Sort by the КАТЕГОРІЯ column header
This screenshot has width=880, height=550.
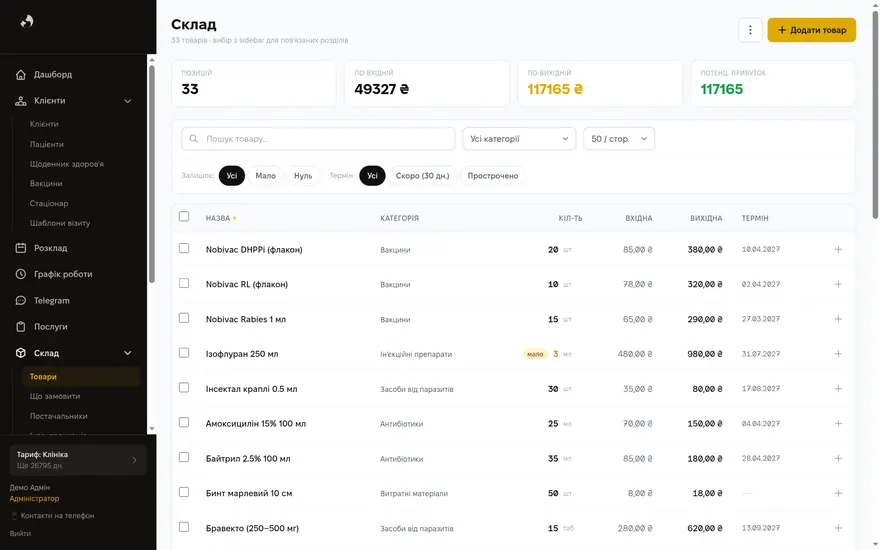click(400, 218)
